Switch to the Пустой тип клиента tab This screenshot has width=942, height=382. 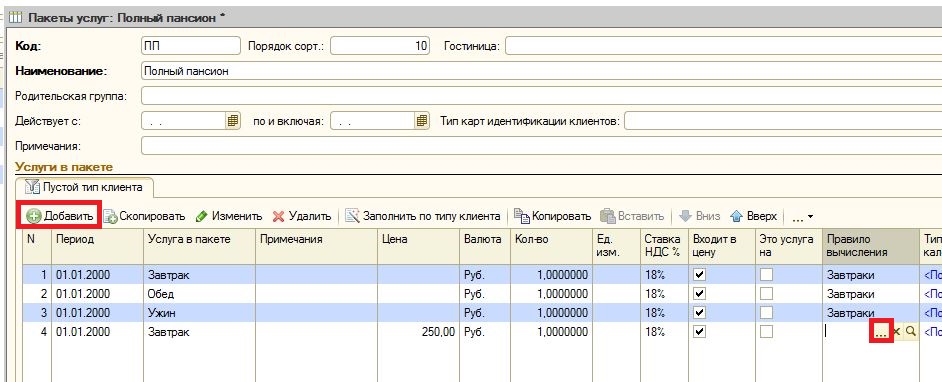click(x=85, y=187)
